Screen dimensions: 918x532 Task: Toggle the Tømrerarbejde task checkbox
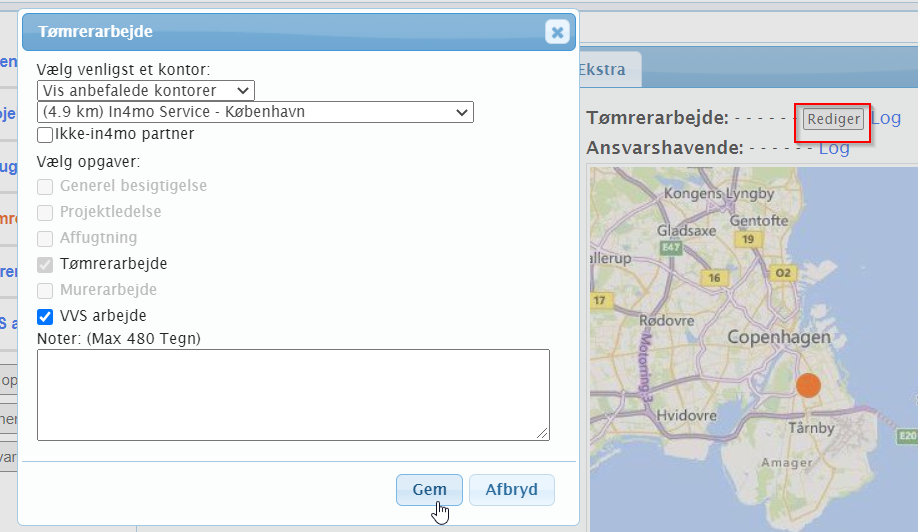45,264
